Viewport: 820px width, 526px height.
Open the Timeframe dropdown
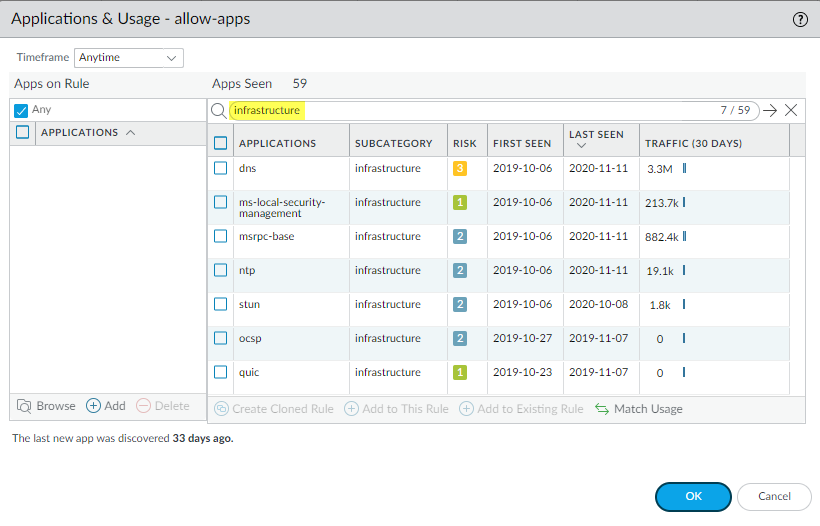click(x=130, y=58)
